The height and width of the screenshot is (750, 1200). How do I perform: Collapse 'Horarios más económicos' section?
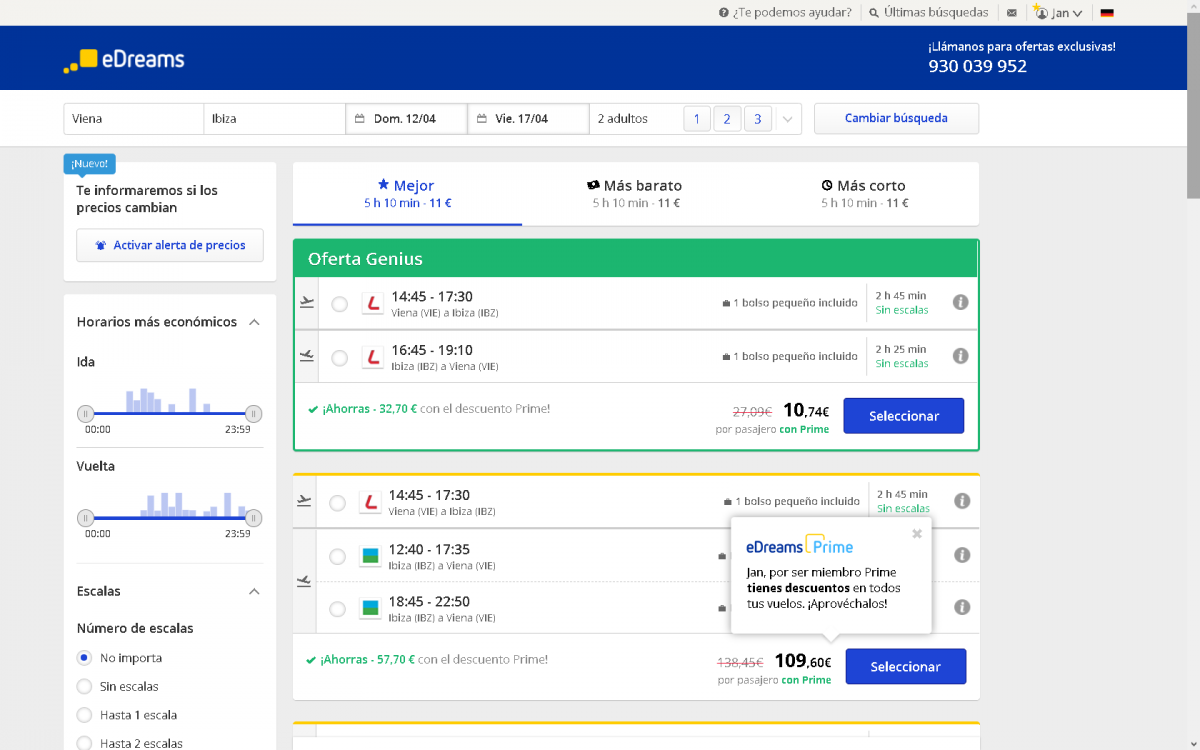[254, 322]
